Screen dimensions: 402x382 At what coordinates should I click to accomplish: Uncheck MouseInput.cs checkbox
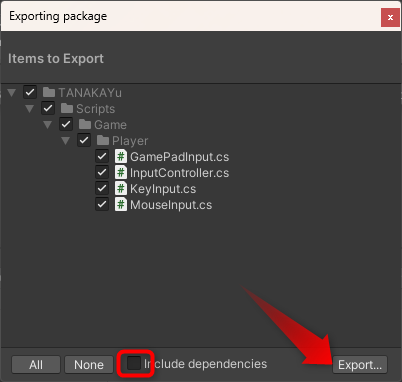(x=102, y=204)
